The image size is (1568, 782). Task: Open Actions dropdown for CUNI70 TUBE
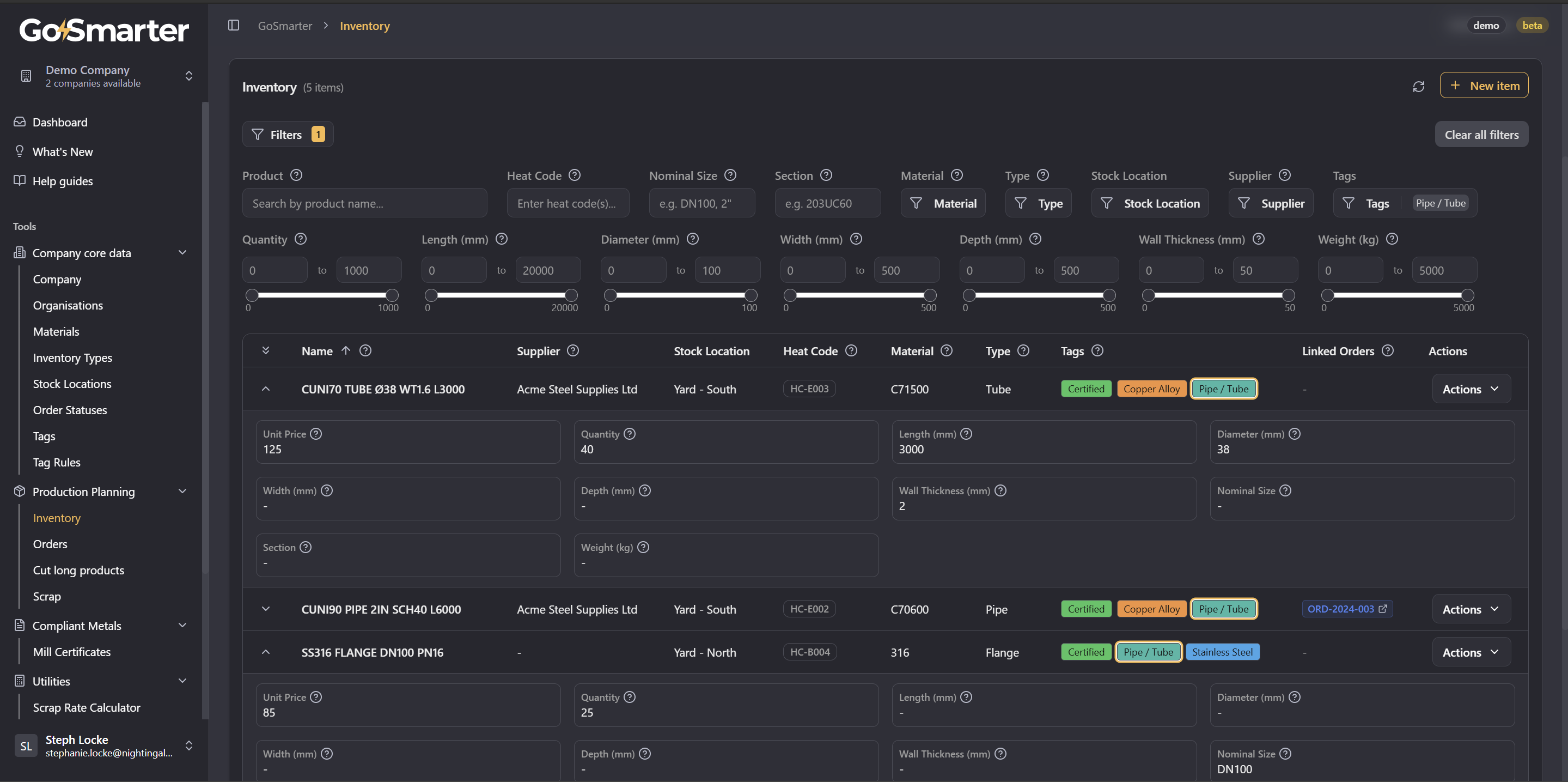(x=1471, y=389)
